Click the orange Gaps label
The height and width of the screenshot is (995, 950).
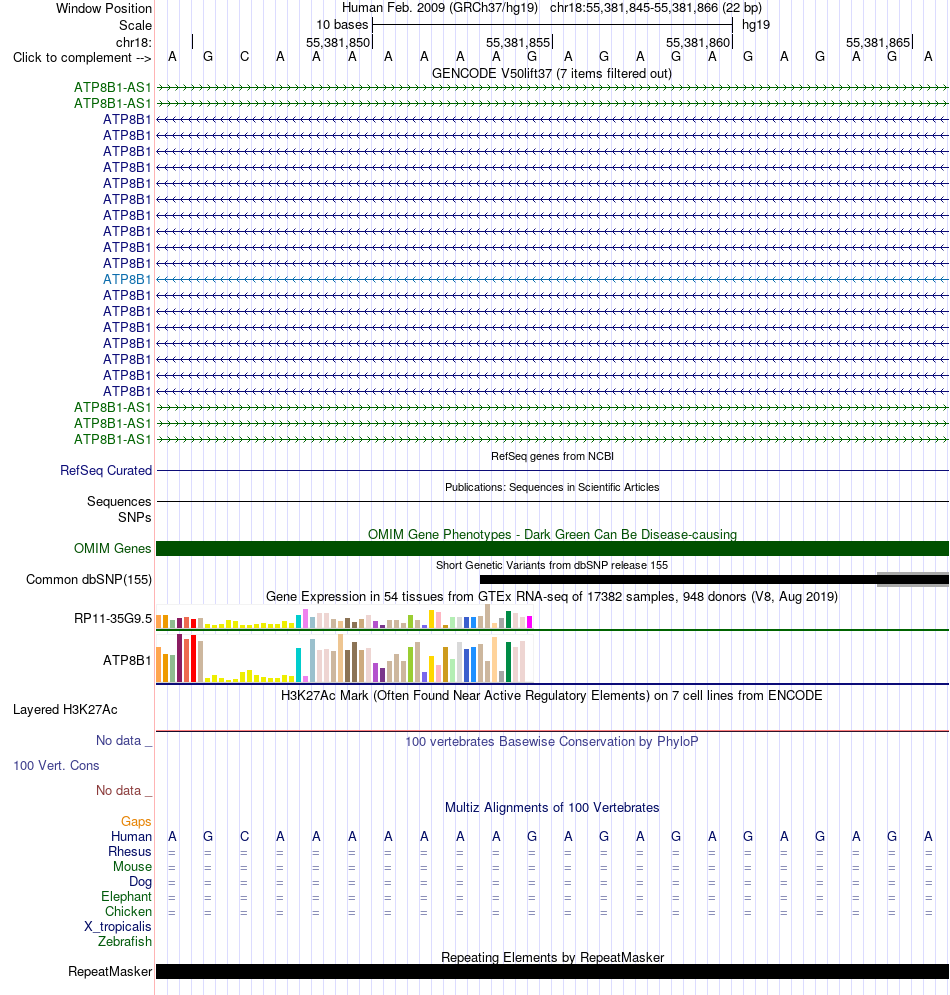[136, 822]
